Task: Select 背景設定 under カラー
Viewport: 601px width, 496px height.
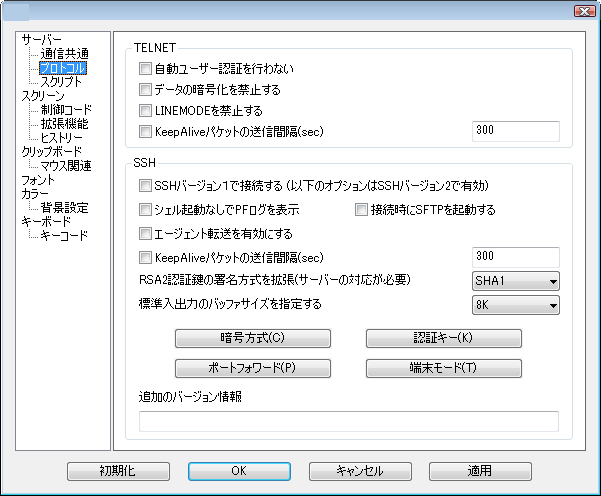Action: (x=64, y=207)
